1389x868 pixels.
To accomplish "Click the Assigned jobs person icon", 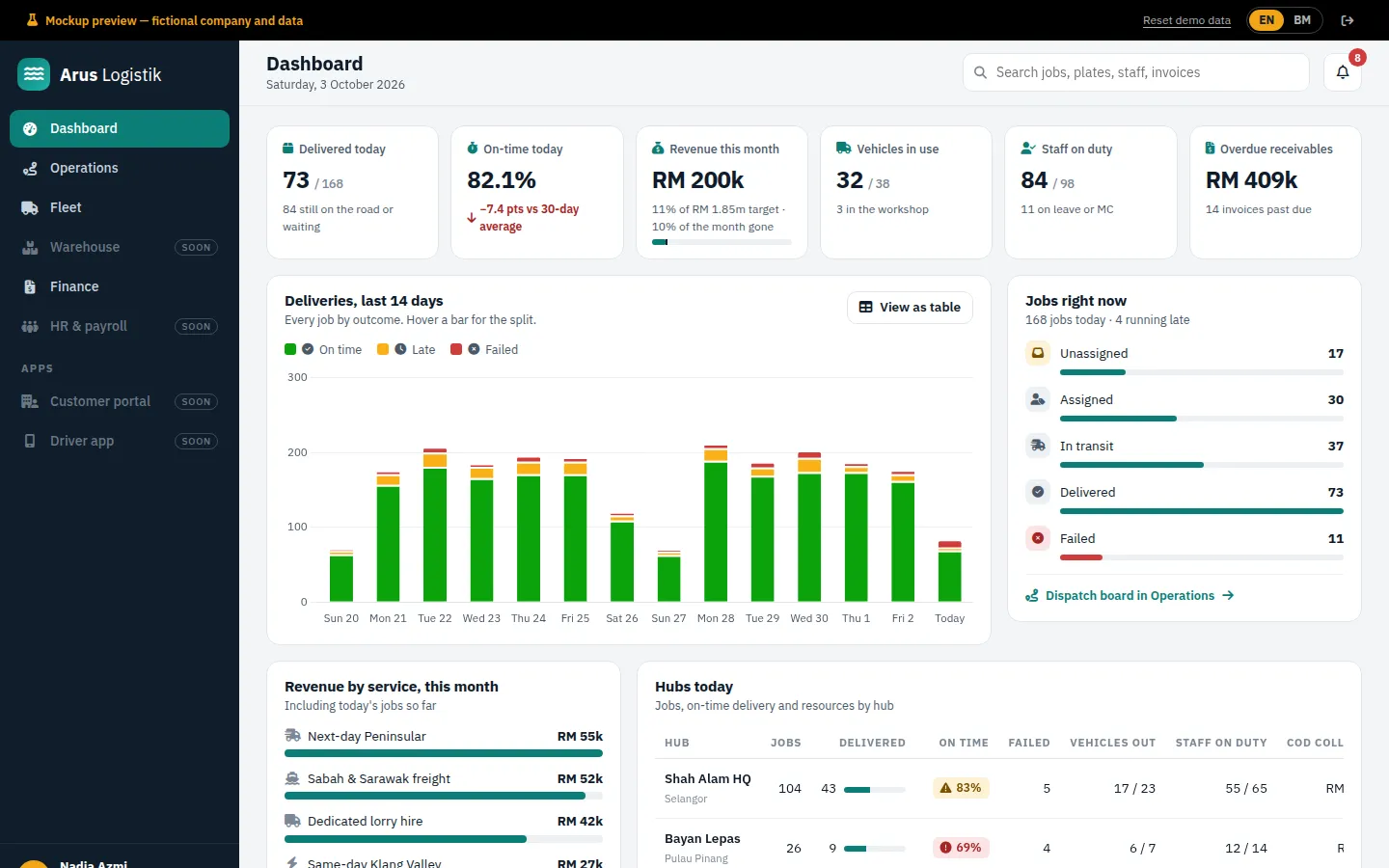I will (1038, 399).
